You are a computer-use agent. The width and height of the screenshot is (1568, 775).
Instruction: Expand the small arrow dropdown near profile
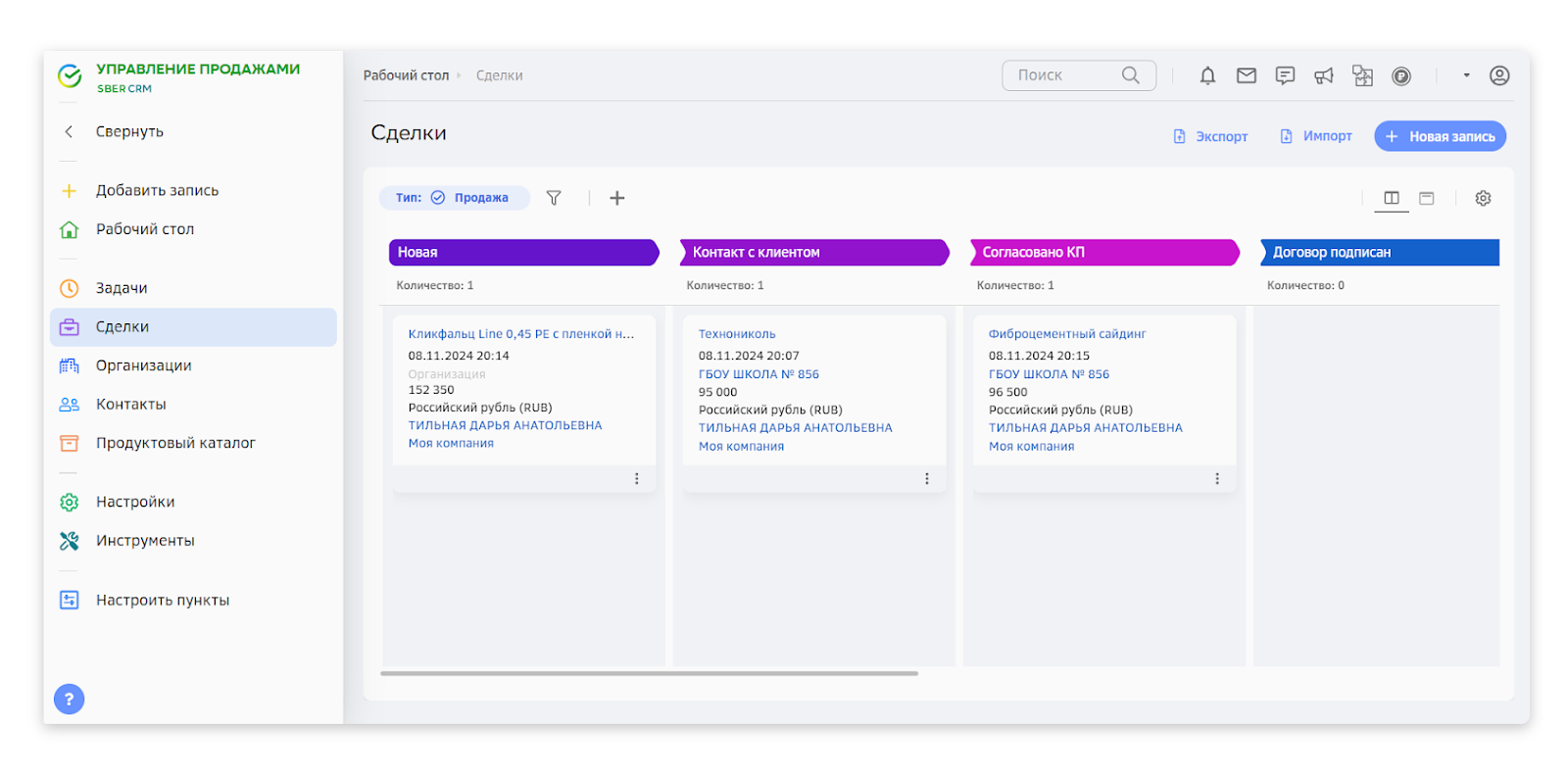click(x=1466, y=75)
